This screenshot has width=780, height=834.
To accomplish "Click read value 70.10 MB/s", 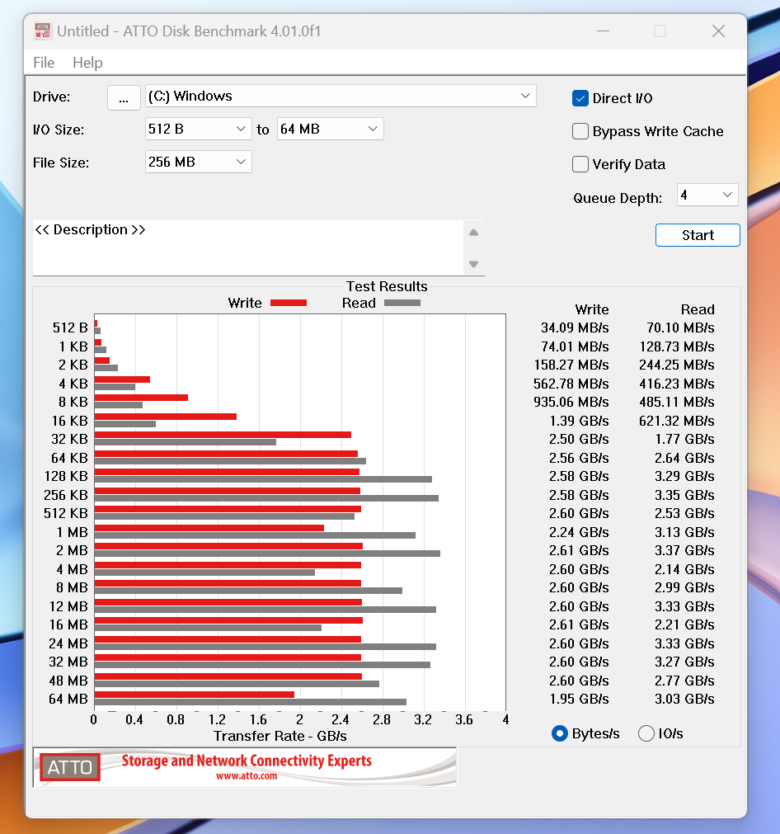I will [680, 328].
